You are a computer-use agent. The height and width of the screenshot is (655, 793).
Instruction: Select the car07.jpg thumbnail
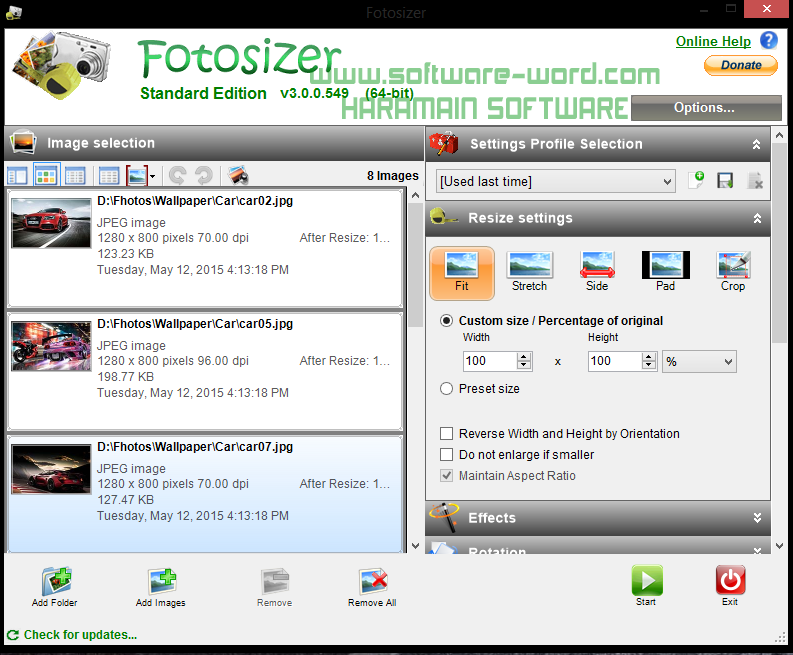tap(51, 469)
